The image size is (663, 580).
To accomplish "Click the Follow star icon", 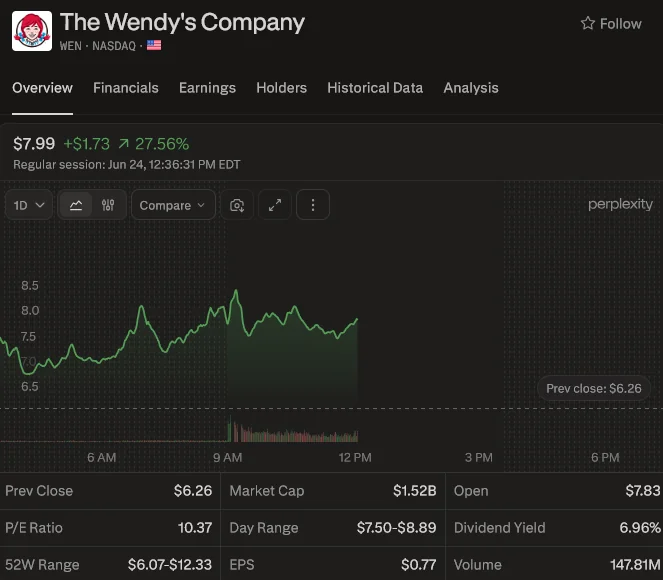I will (x=587, y=23).
